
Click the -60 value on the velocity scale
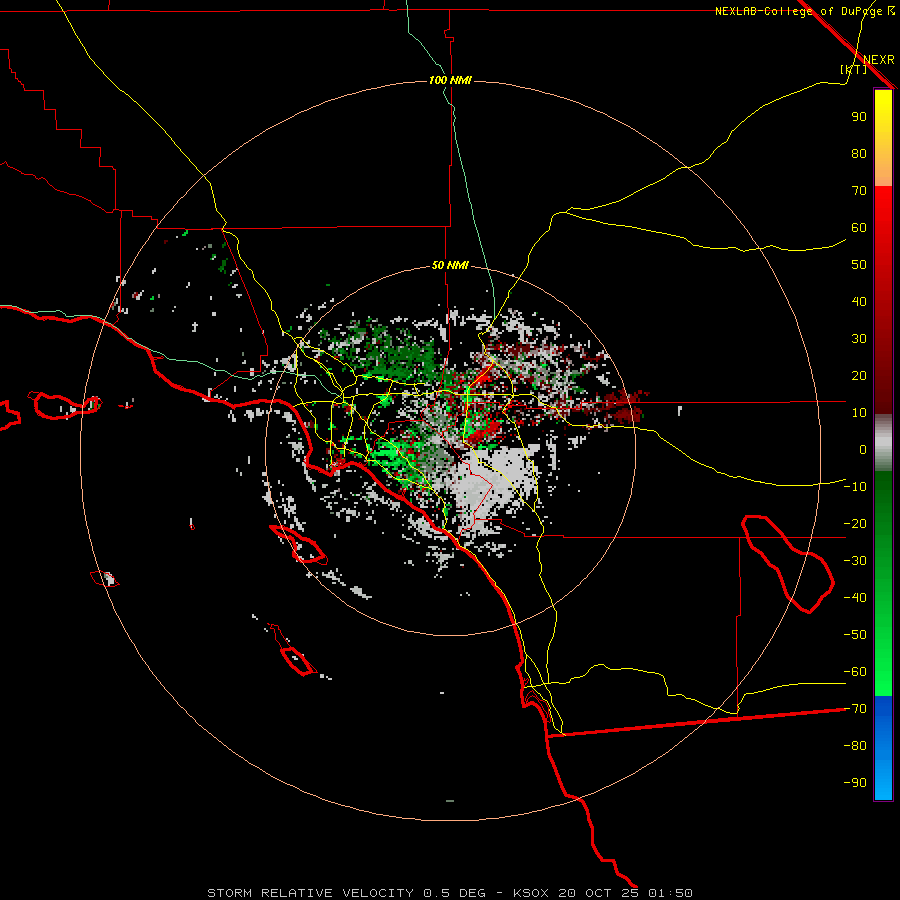point(855,672)
